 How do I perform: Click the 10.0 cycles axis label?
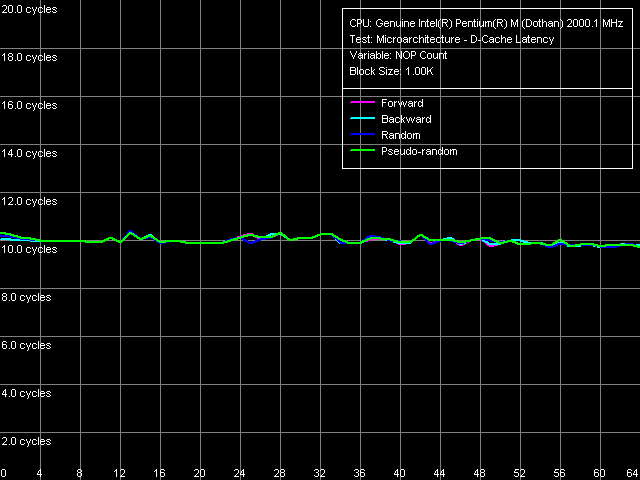(29, 249)
